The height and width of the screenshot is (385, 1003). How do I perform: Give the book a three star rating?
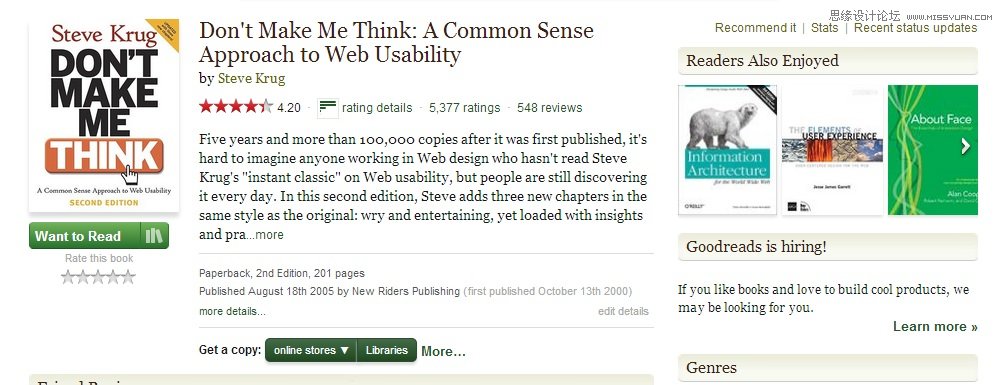click(x=98, y=277)
